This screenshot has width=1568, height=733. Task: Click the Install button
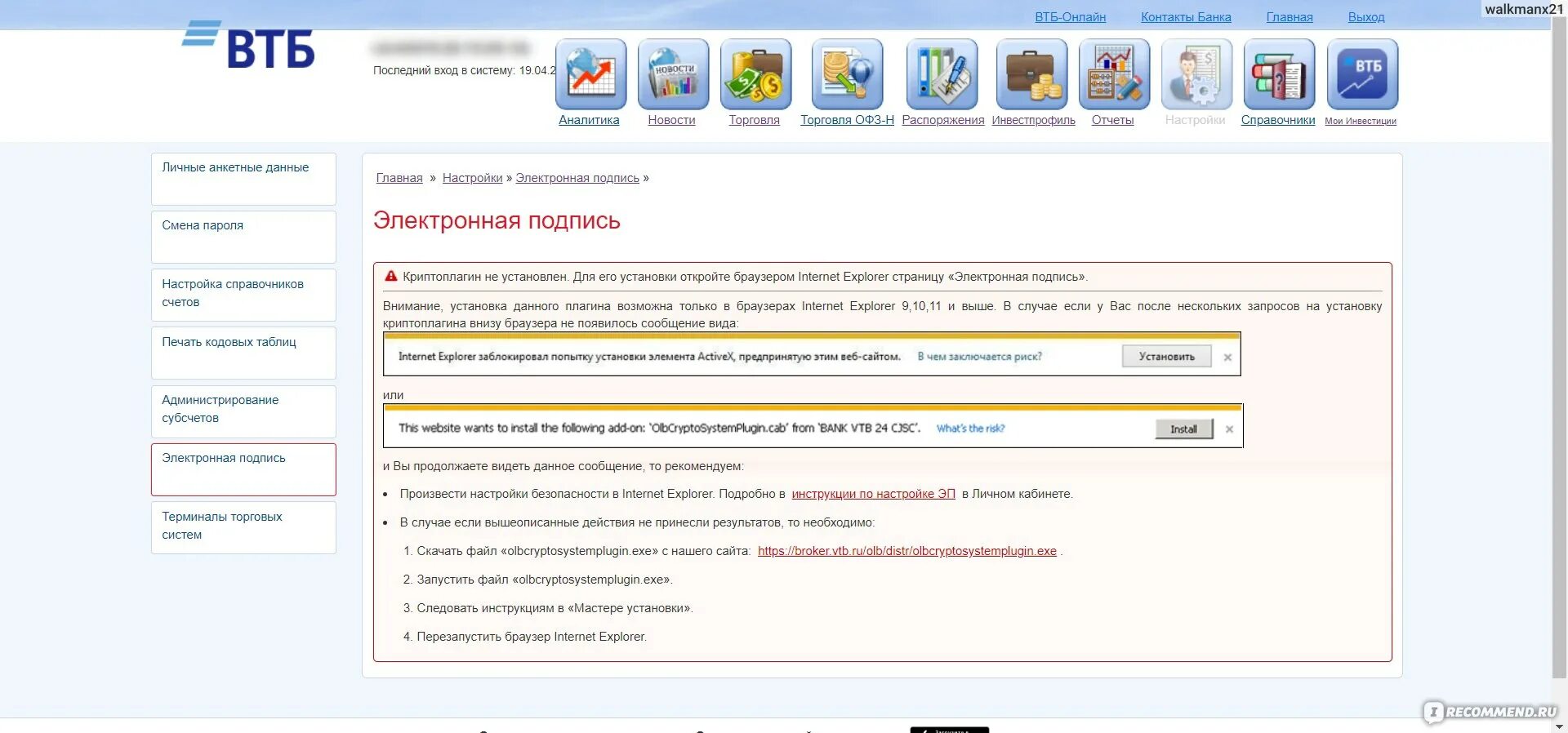click(1183, 429)
